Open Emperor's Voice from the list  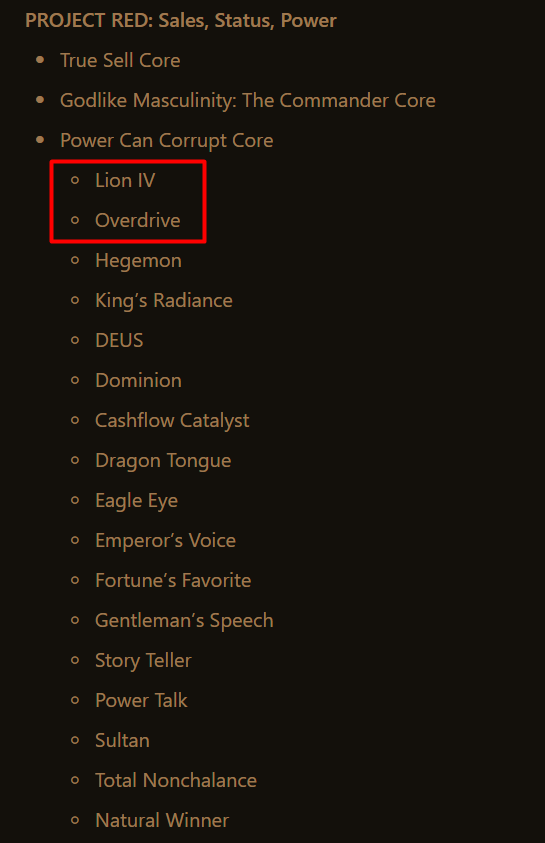[166, 540]
